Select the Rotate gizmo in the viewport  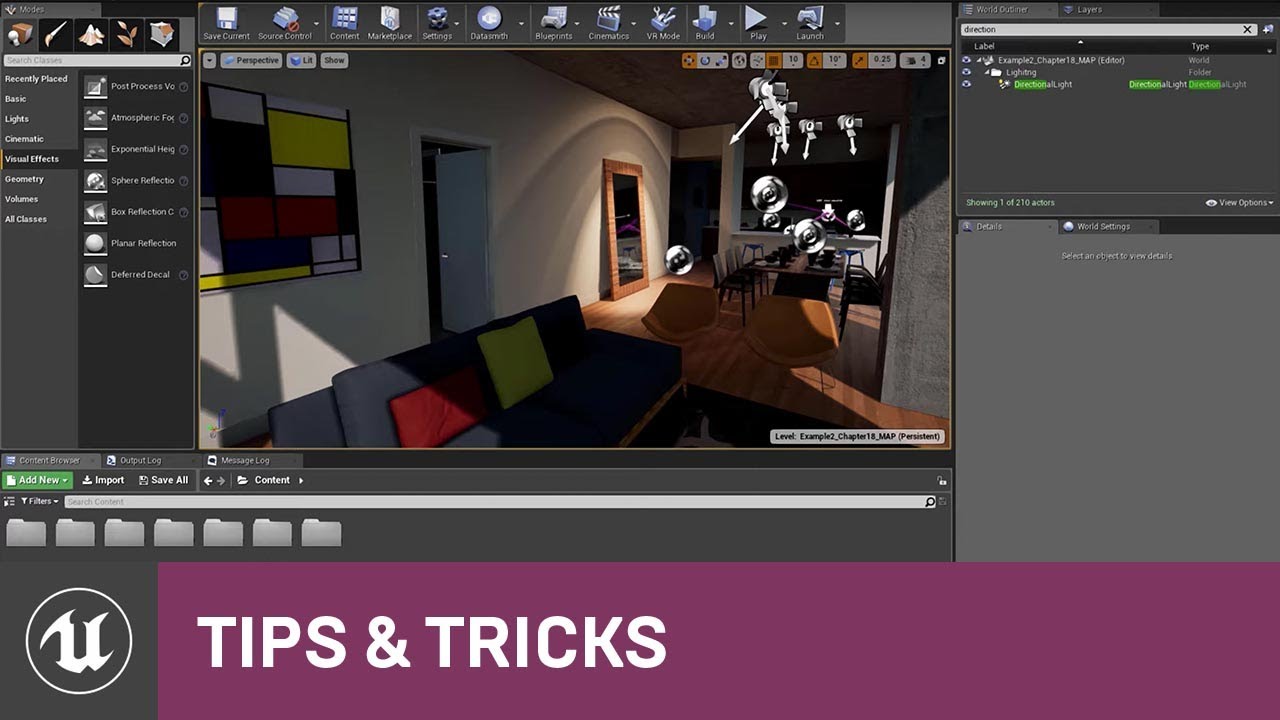(x=705, y=60)
